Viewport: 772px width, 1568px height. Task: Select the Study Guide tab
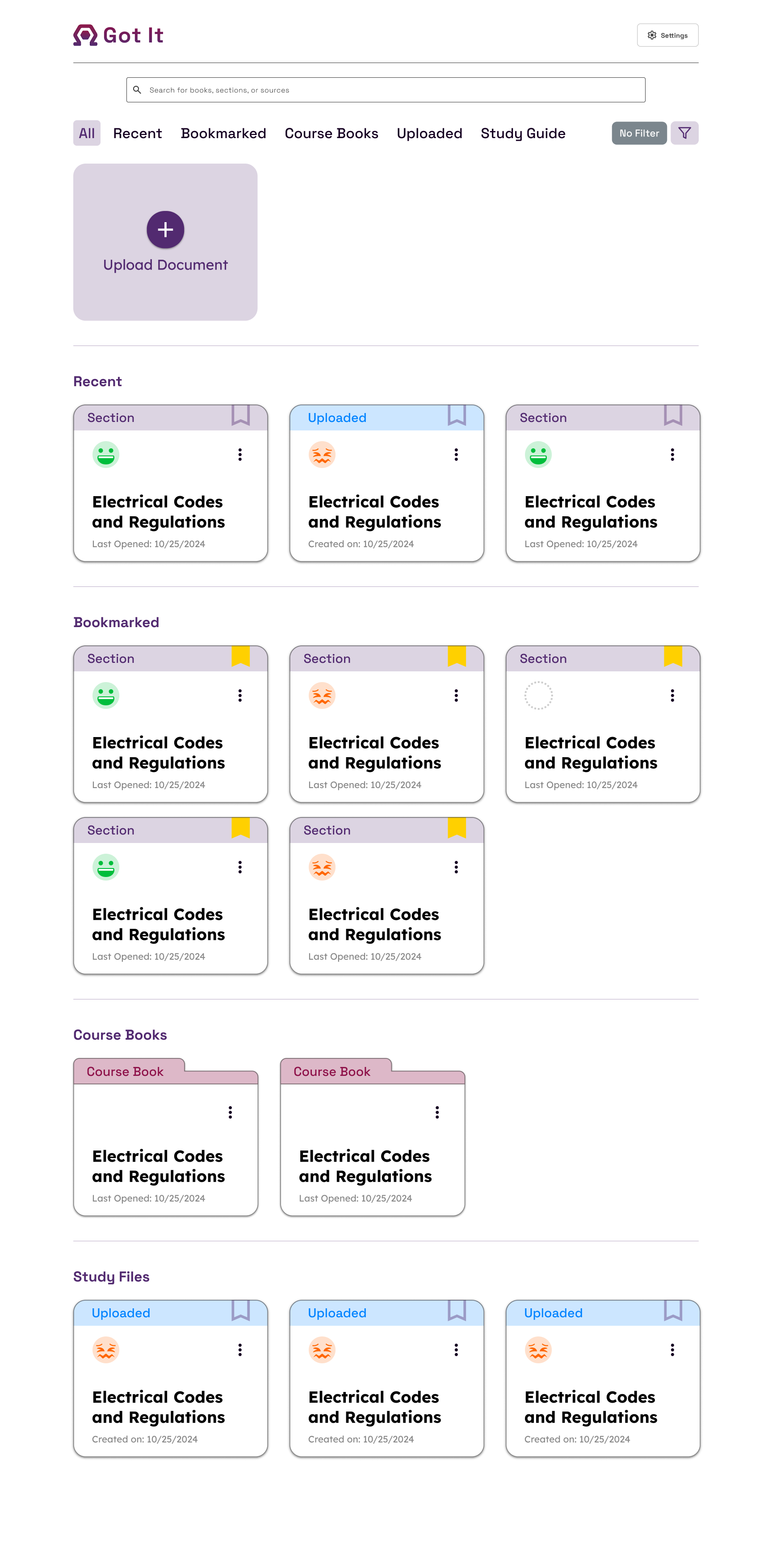coord(523,133)
